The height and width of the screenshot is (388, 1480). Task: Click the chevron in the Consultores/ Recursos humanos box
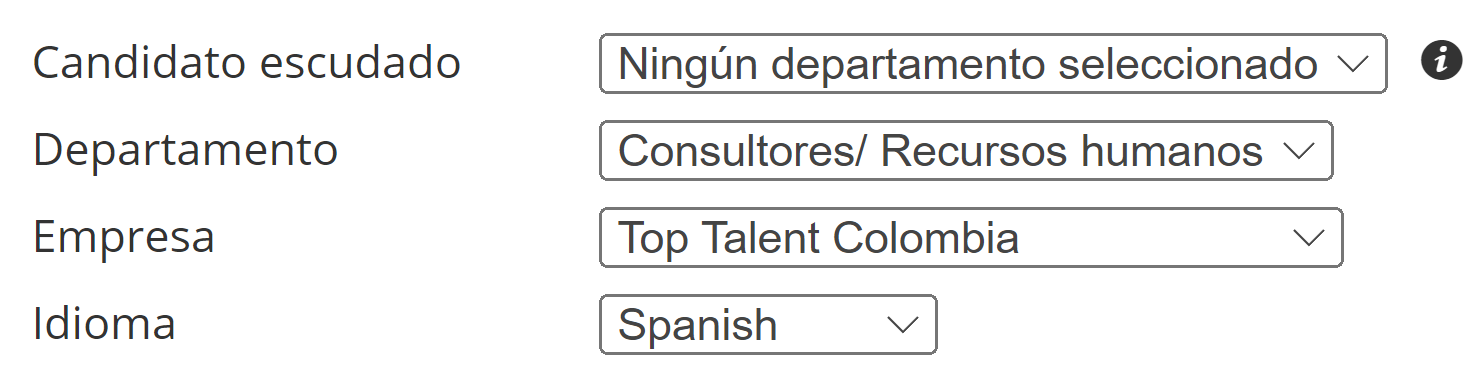1298,151
